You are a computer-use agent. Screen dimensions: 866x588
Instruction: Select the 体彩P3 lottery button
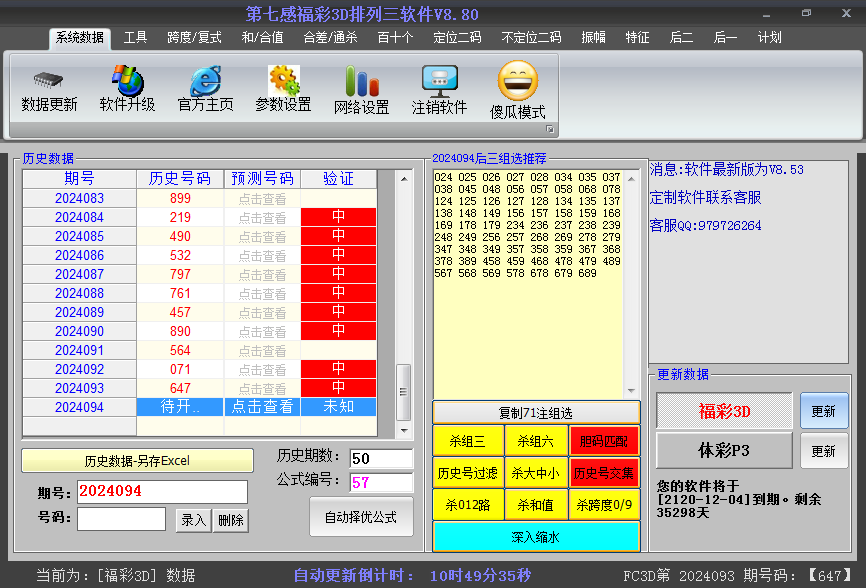coord(724,451)
